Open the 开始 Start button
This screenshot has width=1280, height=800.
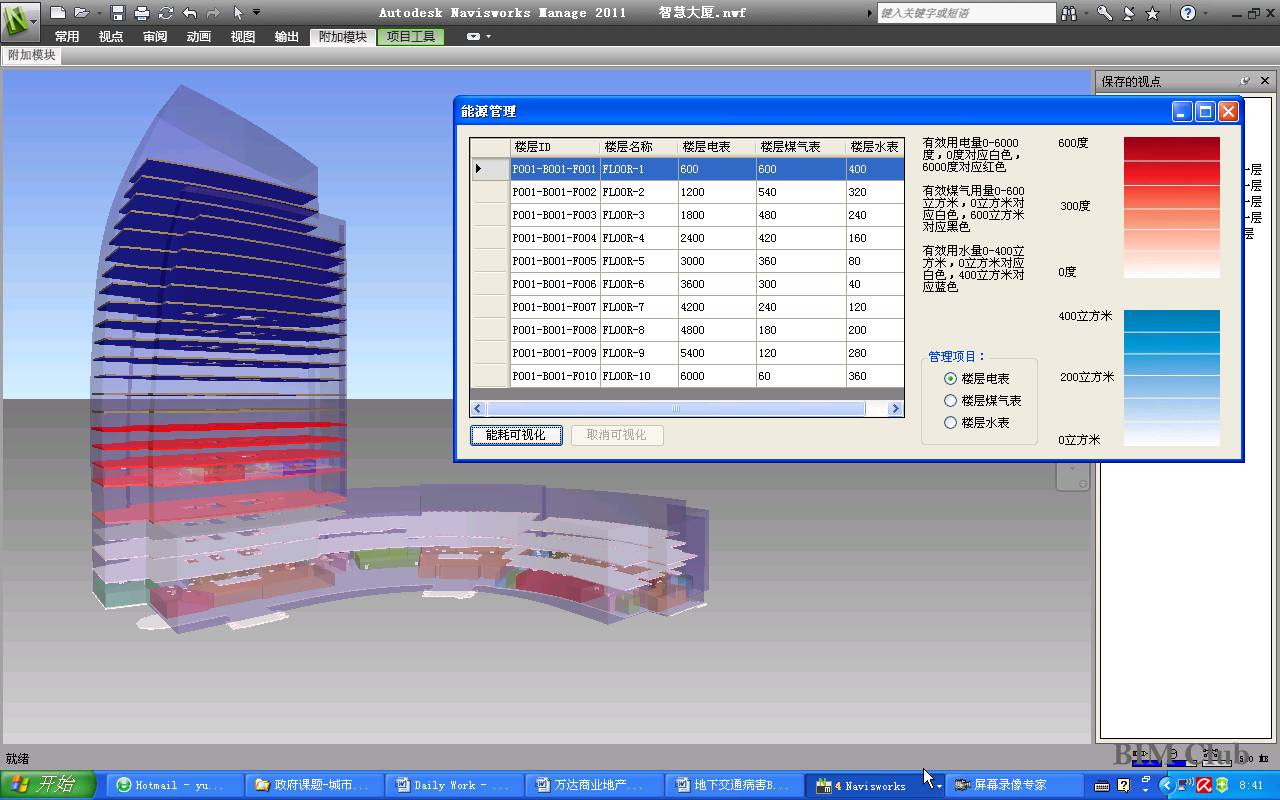pos(48,785)
